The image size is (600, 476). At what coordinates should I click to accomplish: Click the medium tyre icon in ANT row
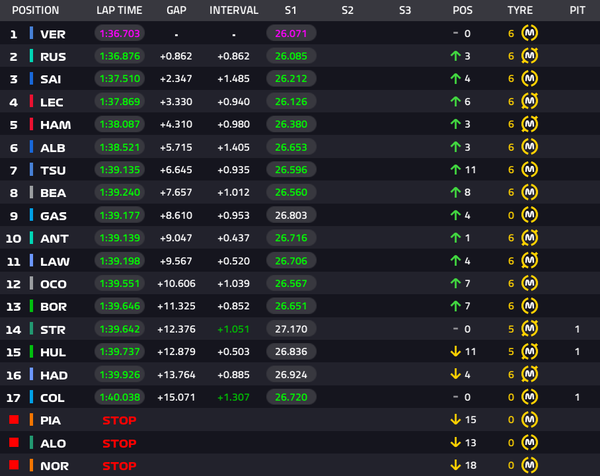point(530,238)
